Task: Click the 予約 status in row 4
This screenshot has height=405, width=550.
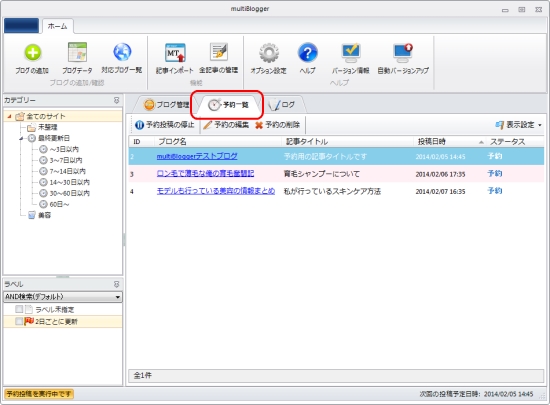Action: [495, 191]
